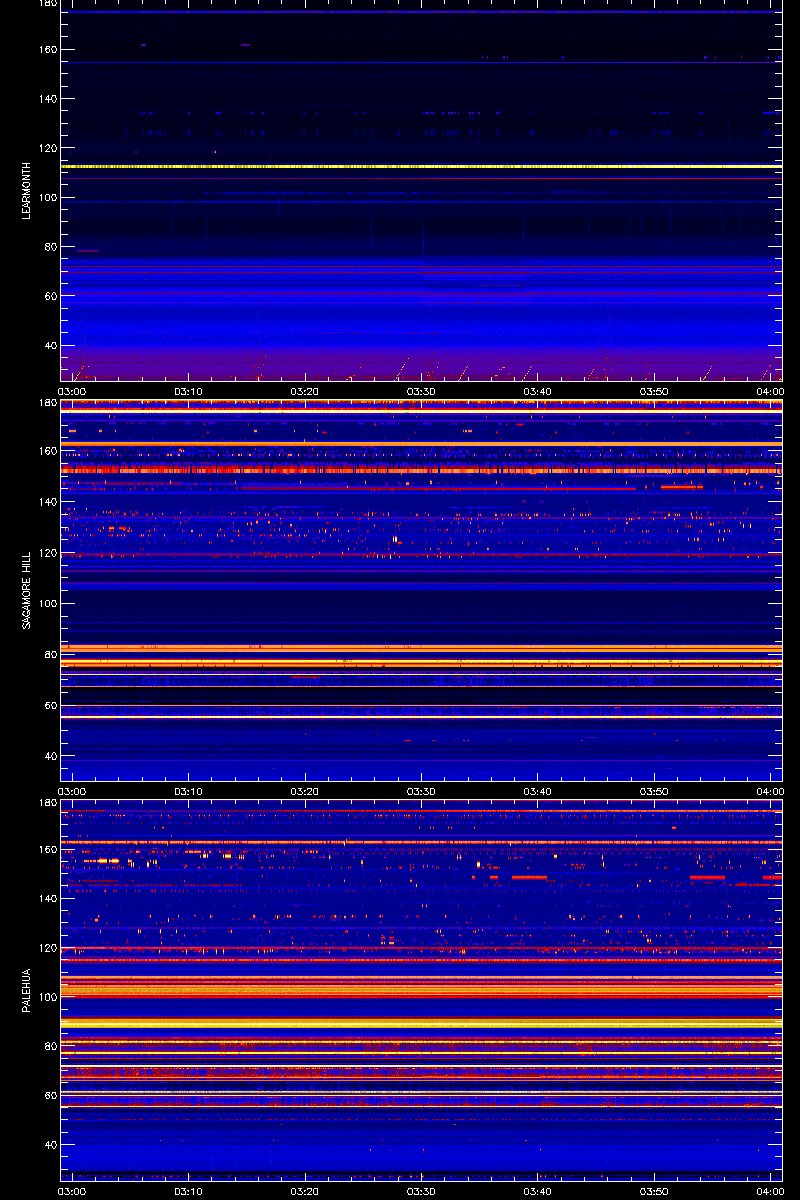
Task: Click 03:40 on the Palehua time axis
Action: 537,1191
